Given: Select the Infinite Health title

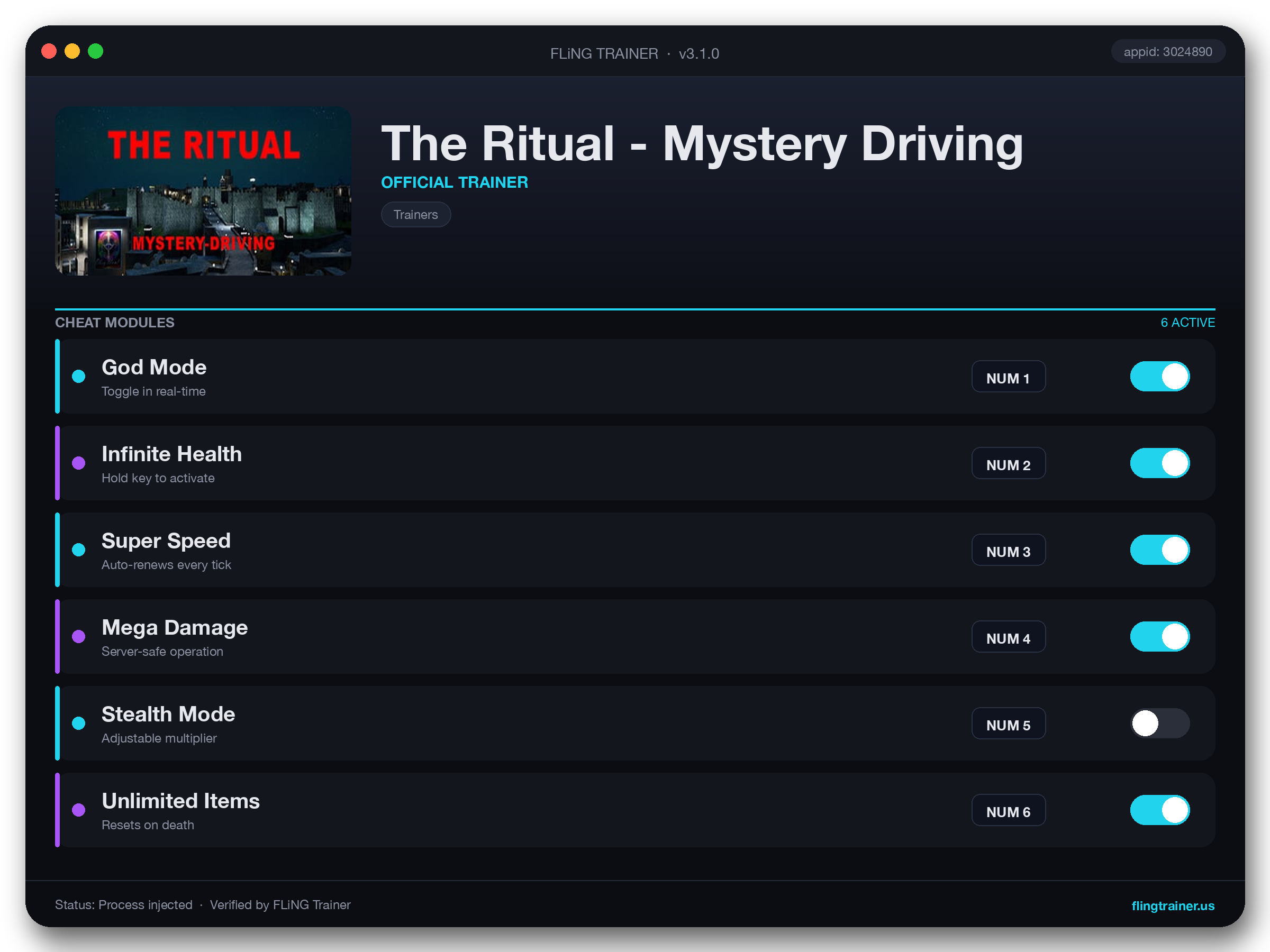Looking at the screenshot, I should [x=171, y=454].
